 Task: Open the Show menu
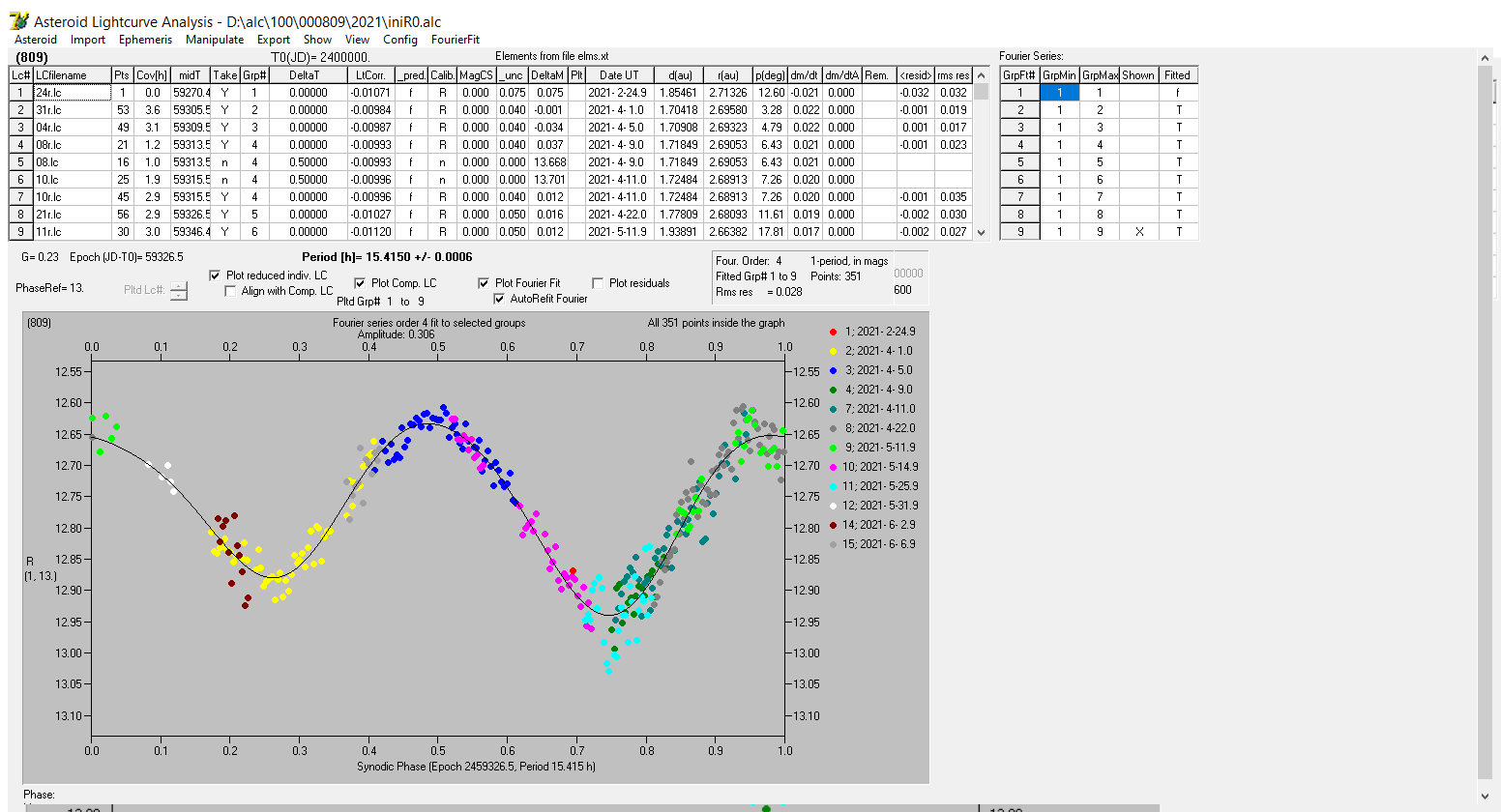[x=317, y=40]
